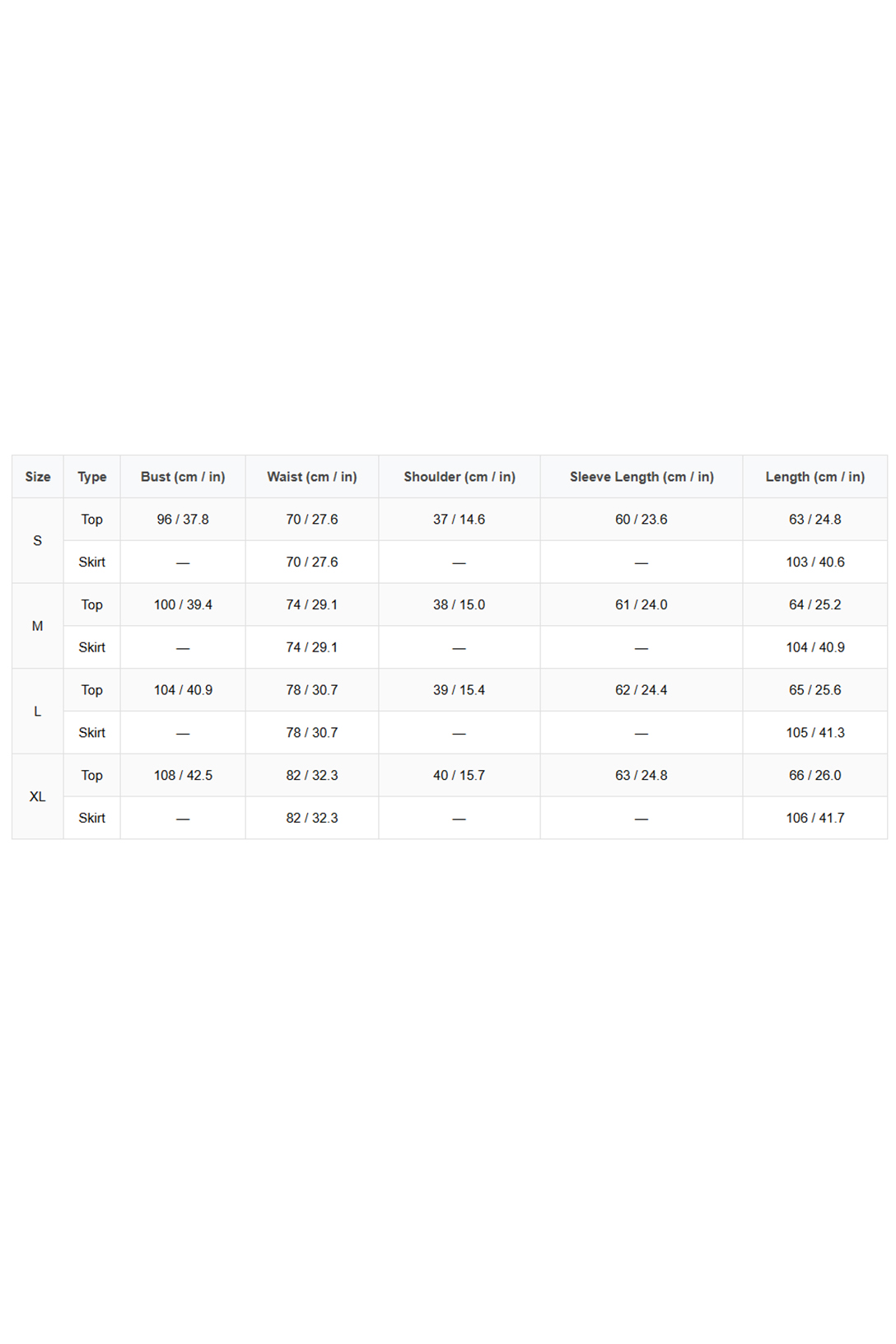Click the bust value 108 / 42.5
This screenshot has width=896, height=1344.
click(183, 776)
